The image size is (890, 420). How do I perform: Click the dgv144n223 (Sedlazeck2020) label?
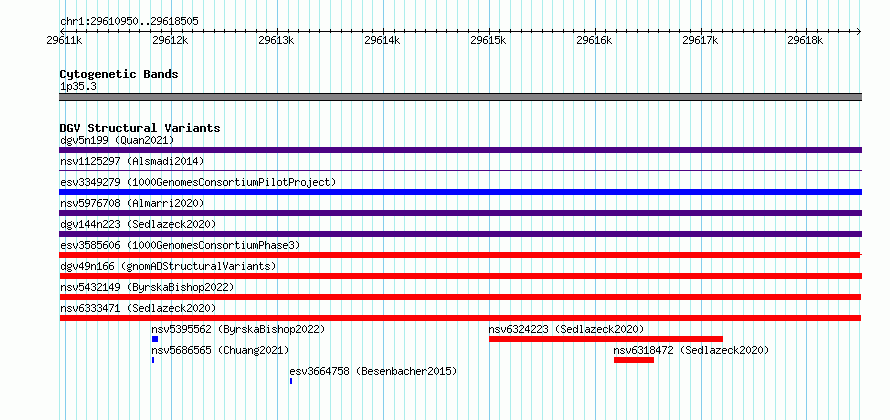pos(138,224)
